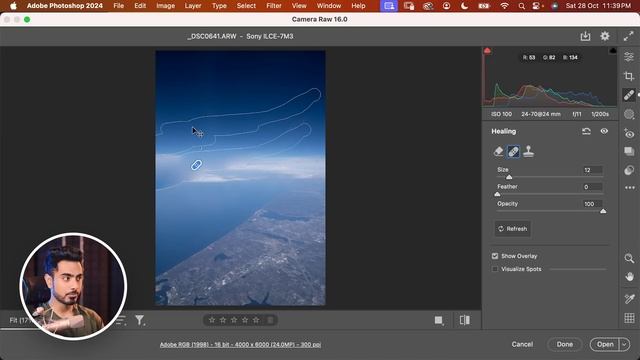Open Wi-Fi status in macOS menu bar
This screenshot has height=360, width=640.
pos(504,6)
